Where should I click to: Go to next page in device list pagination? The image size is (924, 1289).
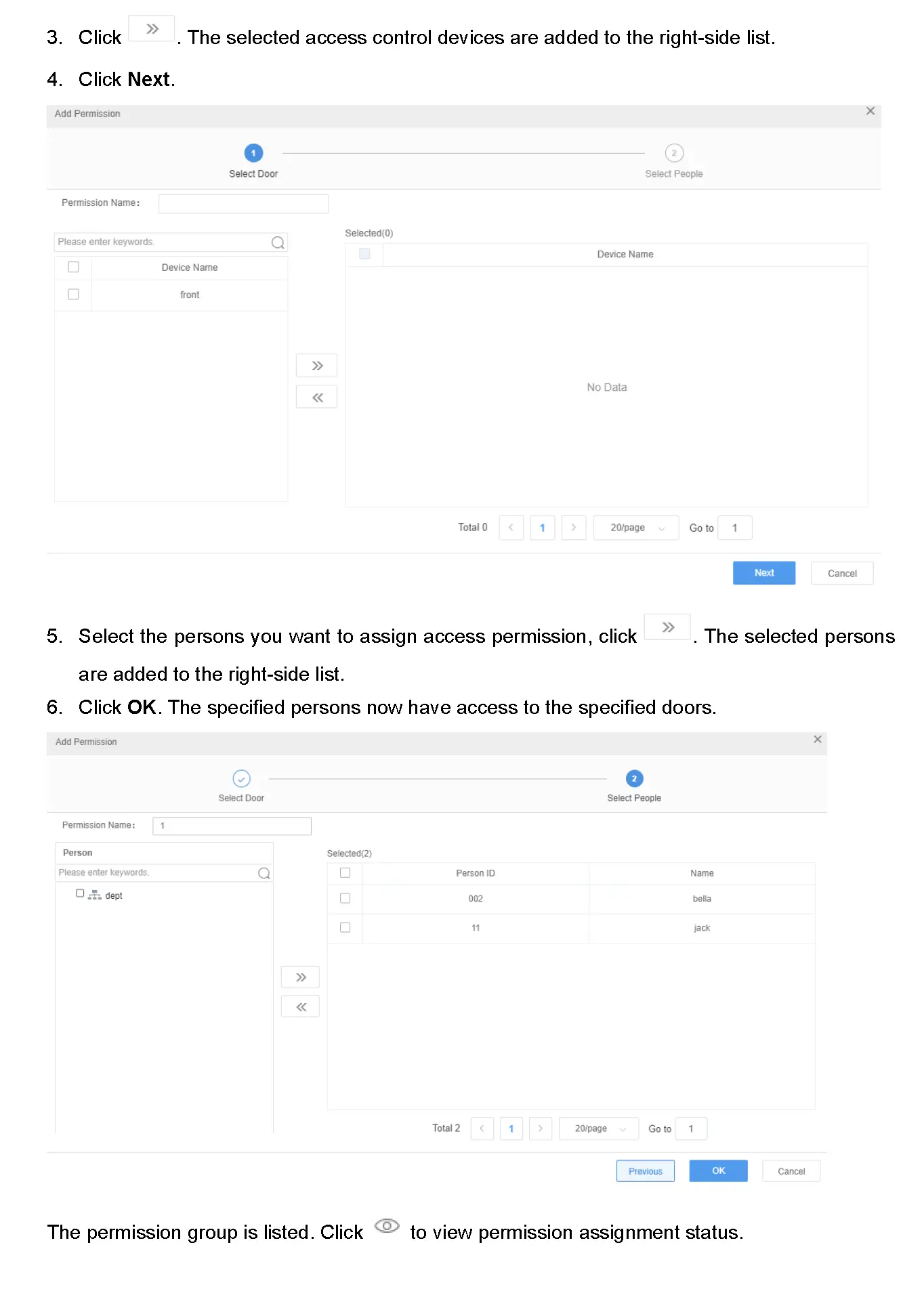point(573,528)
